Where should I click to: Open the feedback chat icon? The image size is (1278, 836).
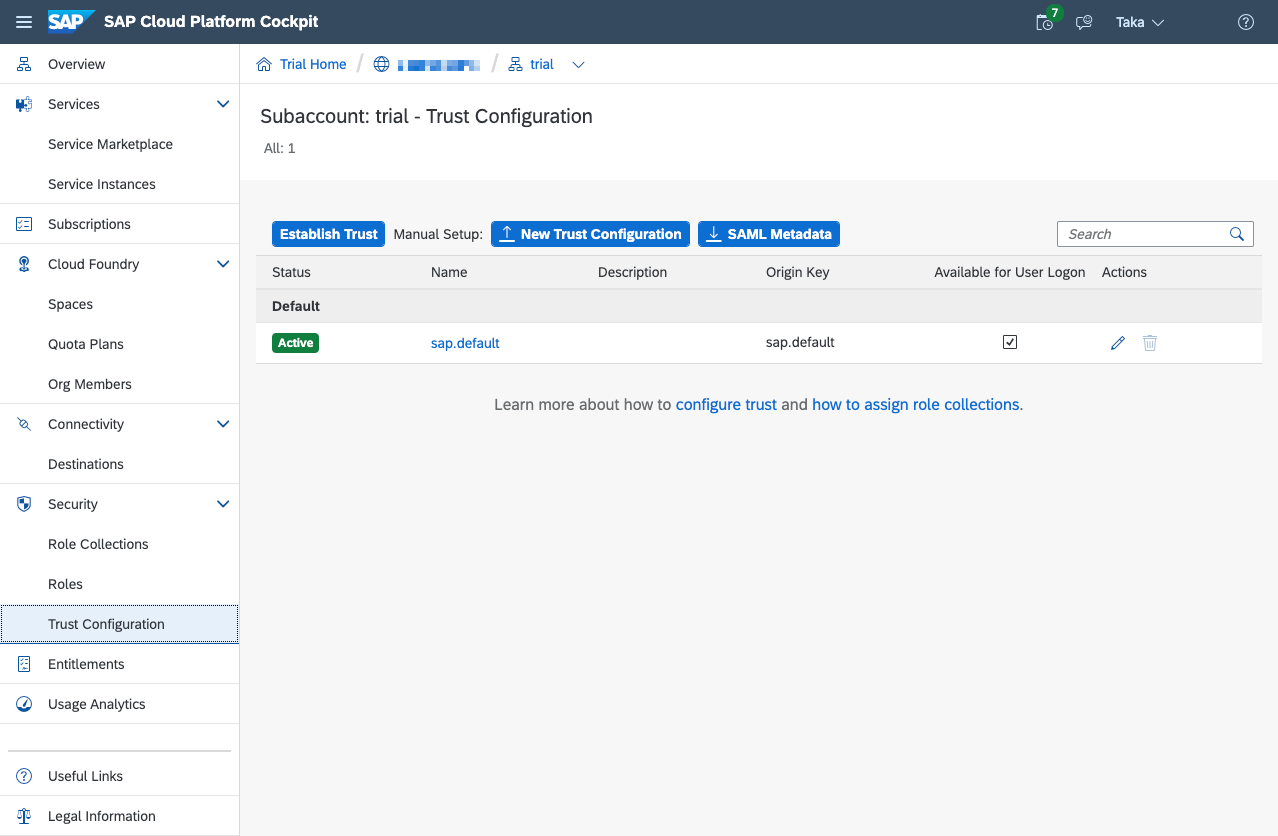click(x=1084, y=22)
